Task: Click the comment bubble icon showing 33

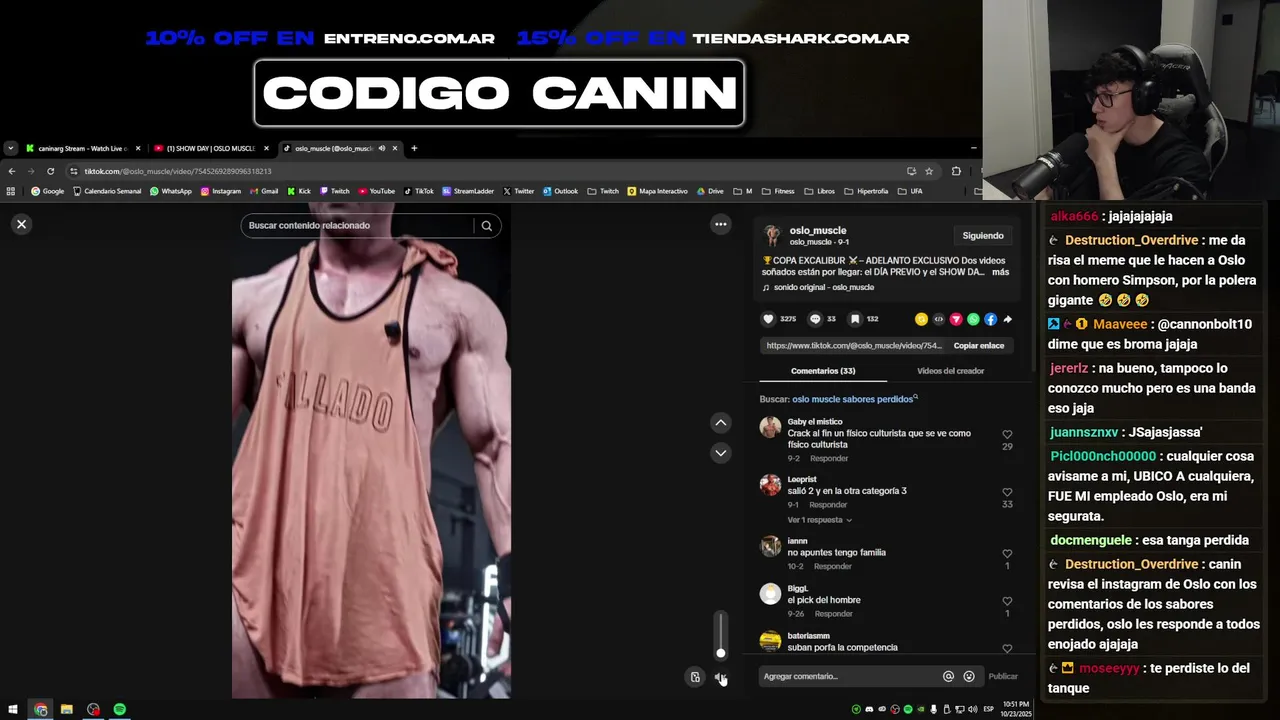Action: click(x=815, y=319)
